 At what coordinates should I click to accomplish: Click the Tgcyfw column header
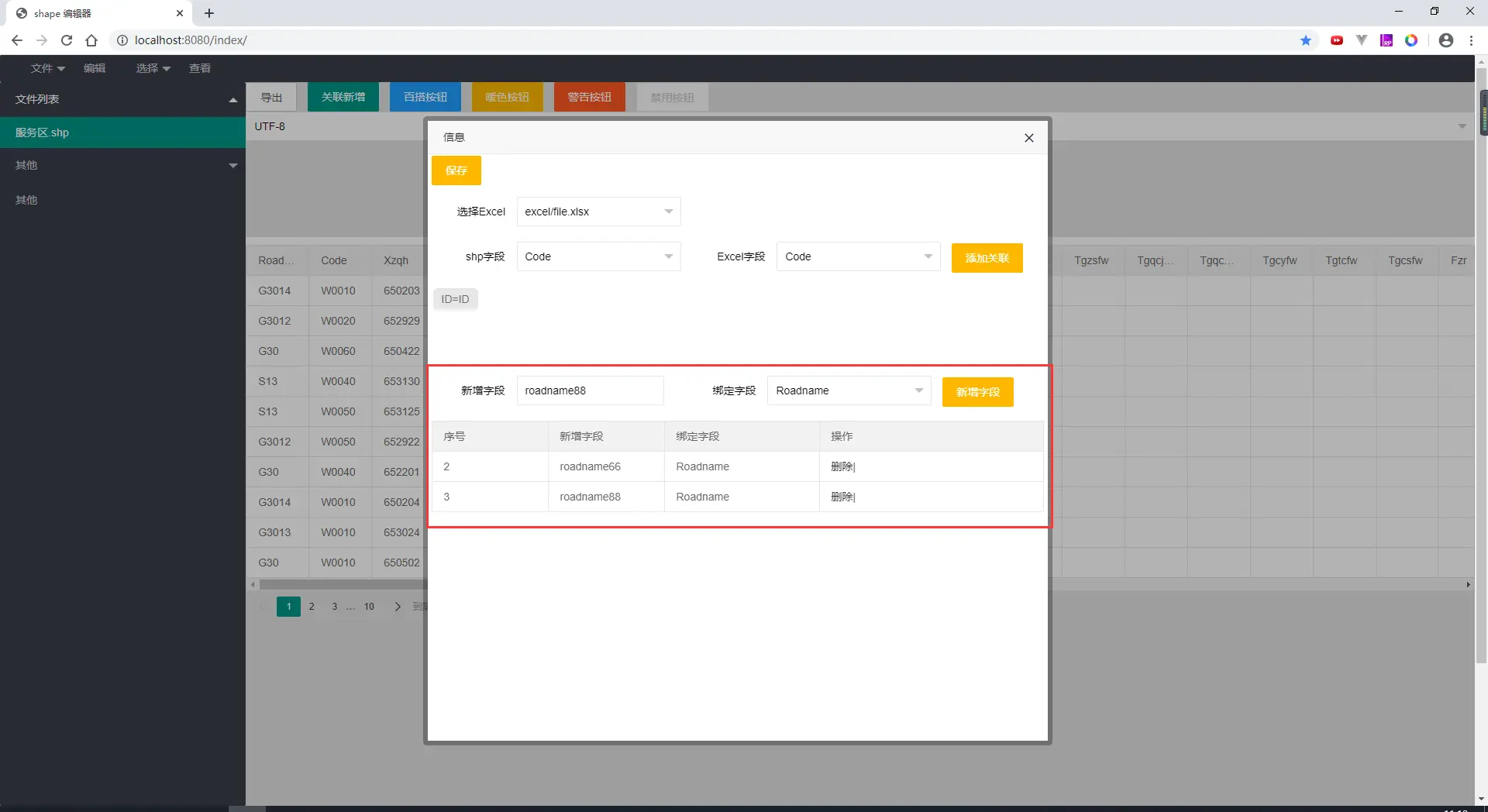click(x=1280, y=260)
